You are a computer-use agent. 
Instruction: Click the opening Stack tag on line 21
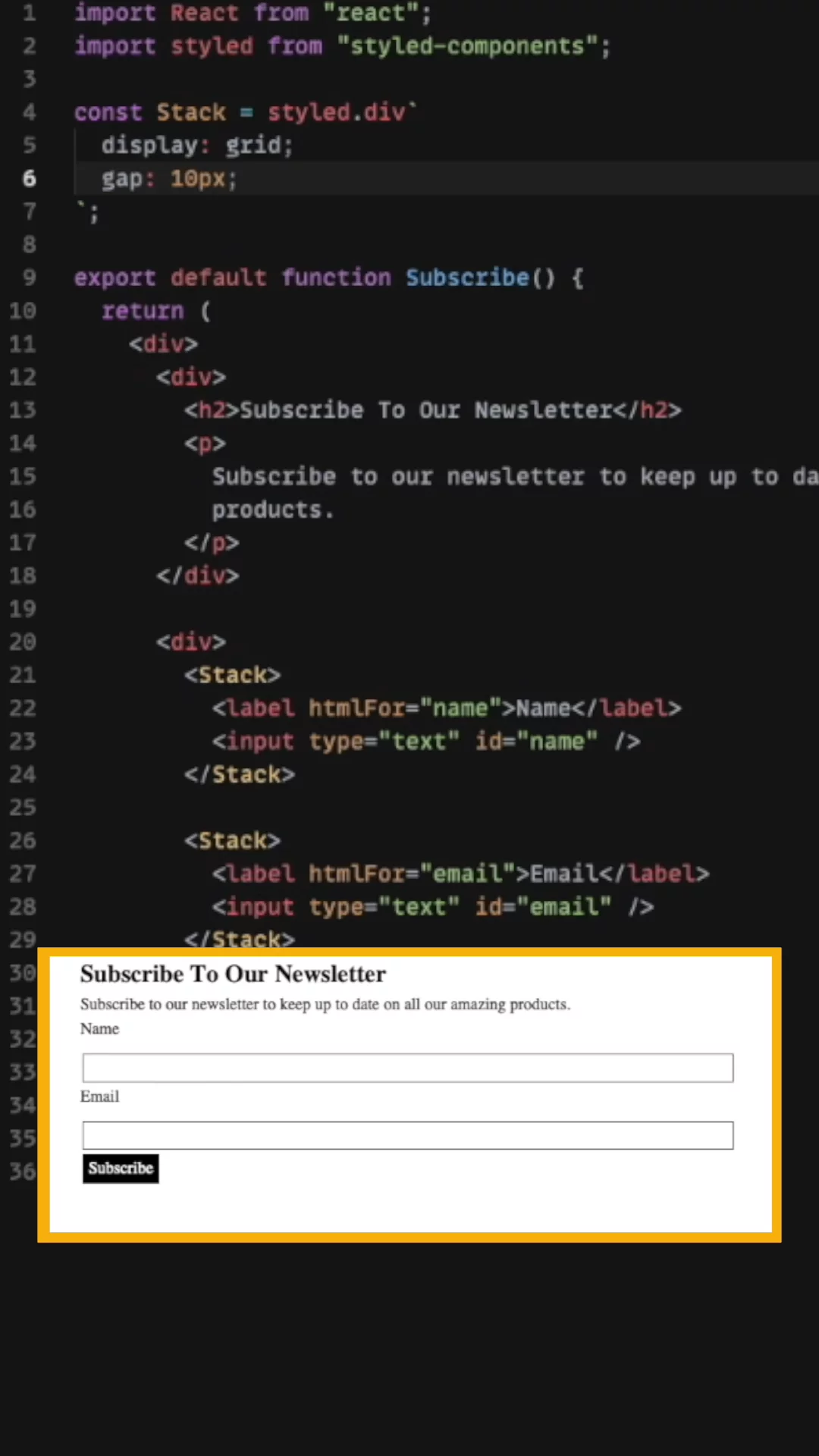(x=232, y=675)
